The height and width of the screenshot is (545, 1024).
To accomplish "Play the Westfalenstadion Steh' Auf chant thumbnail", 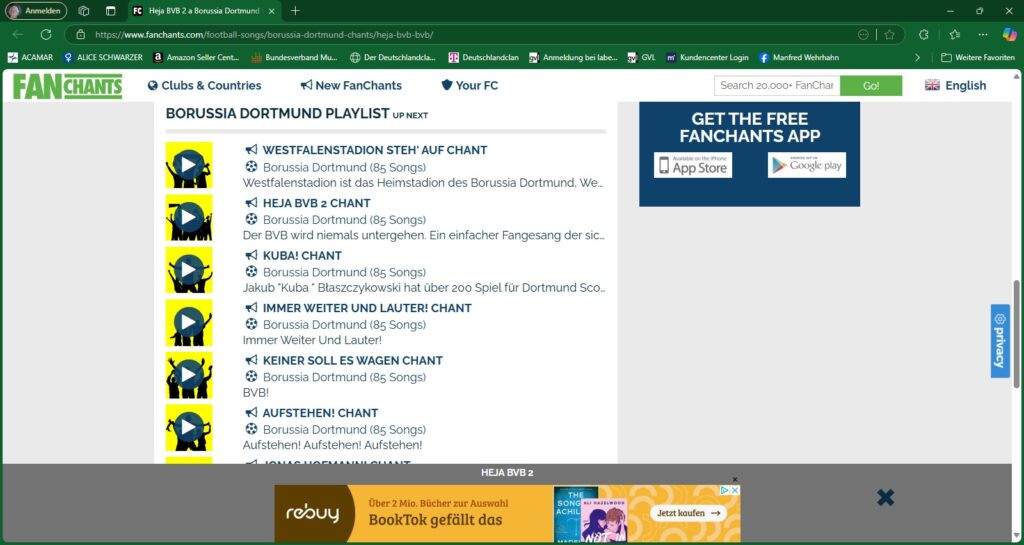I will [x=189, y=165].
